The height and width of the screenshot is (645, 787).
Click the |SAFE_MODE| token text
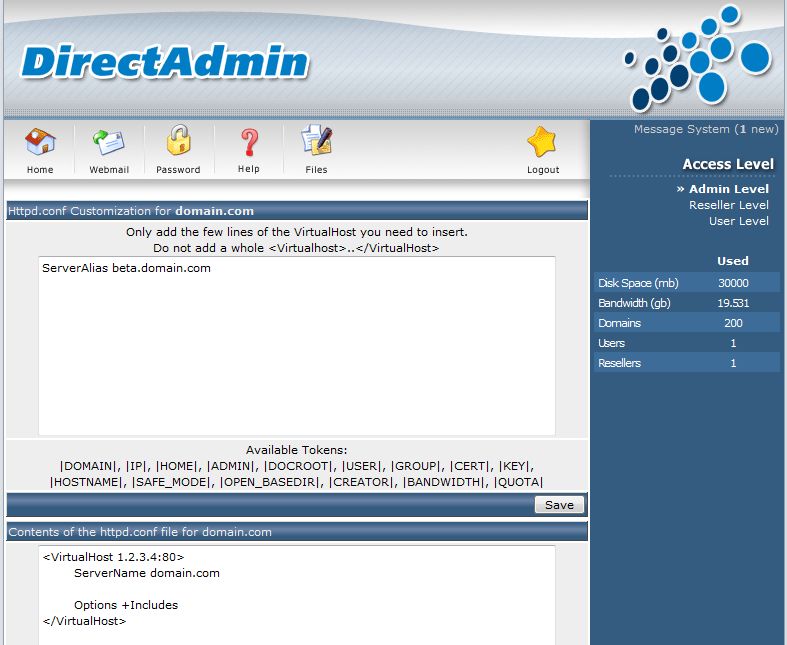171,482
